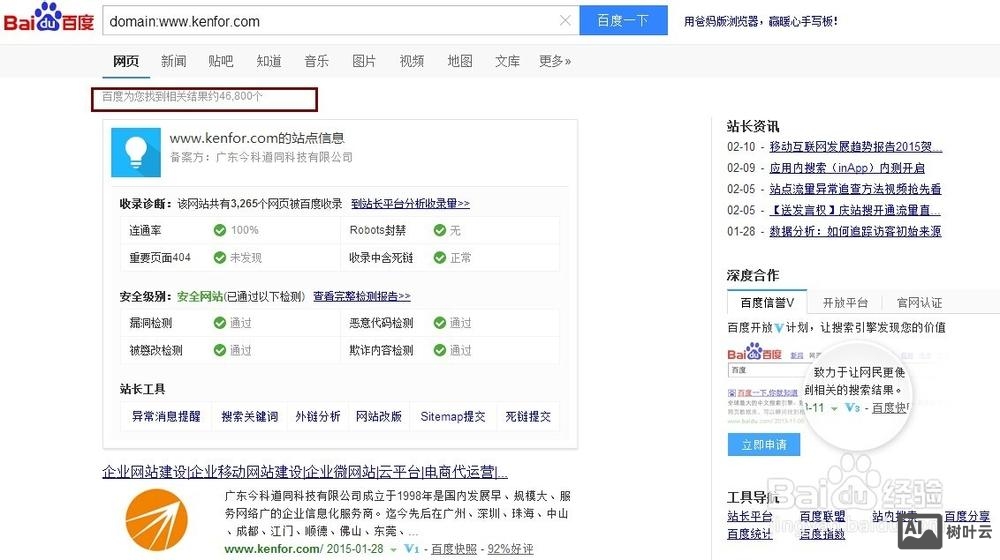Open the 图片 tab
Viewport: 1000px width, 560px height.
[364, 61]
